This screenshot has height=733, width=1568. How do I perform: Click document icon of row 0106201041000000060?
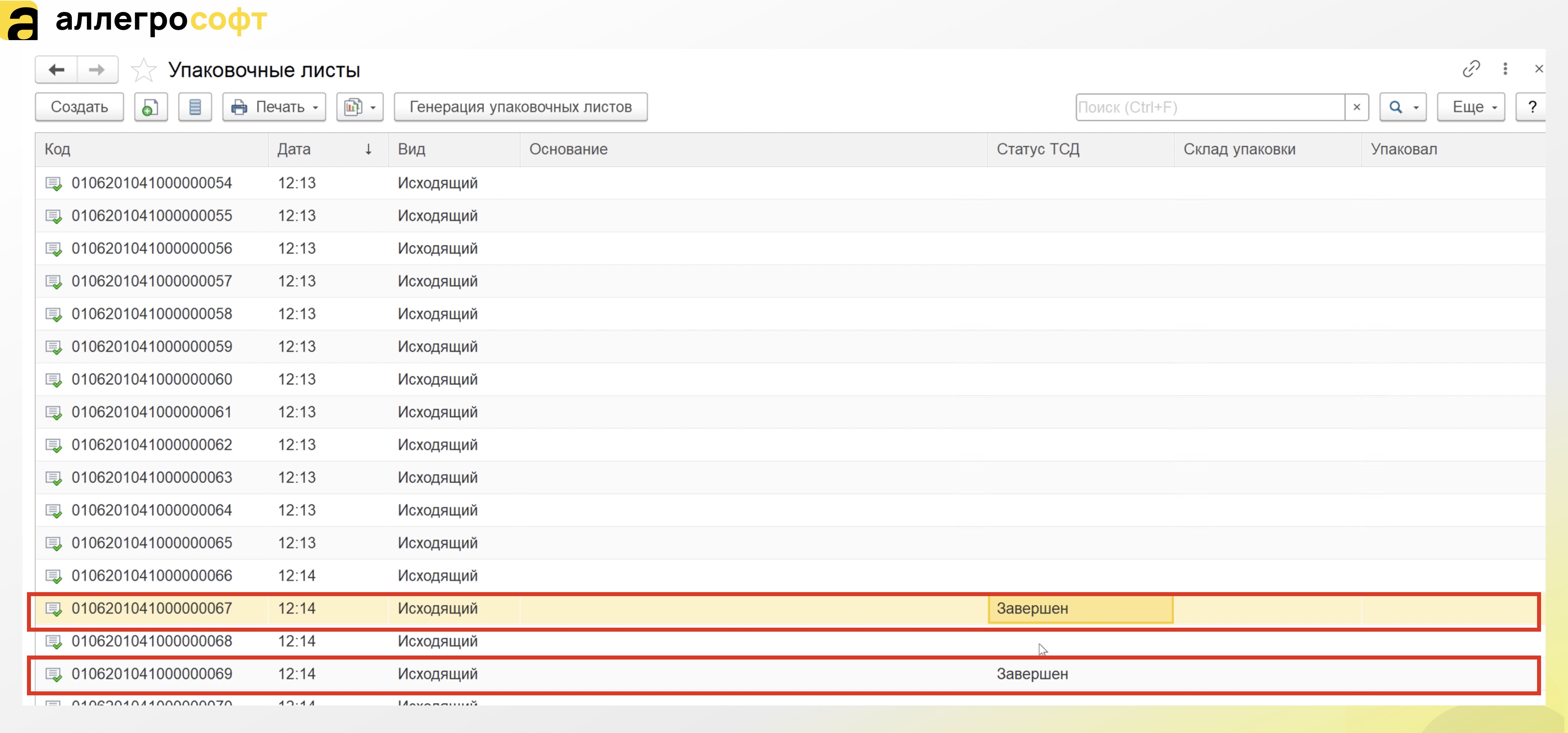[54, 381]
